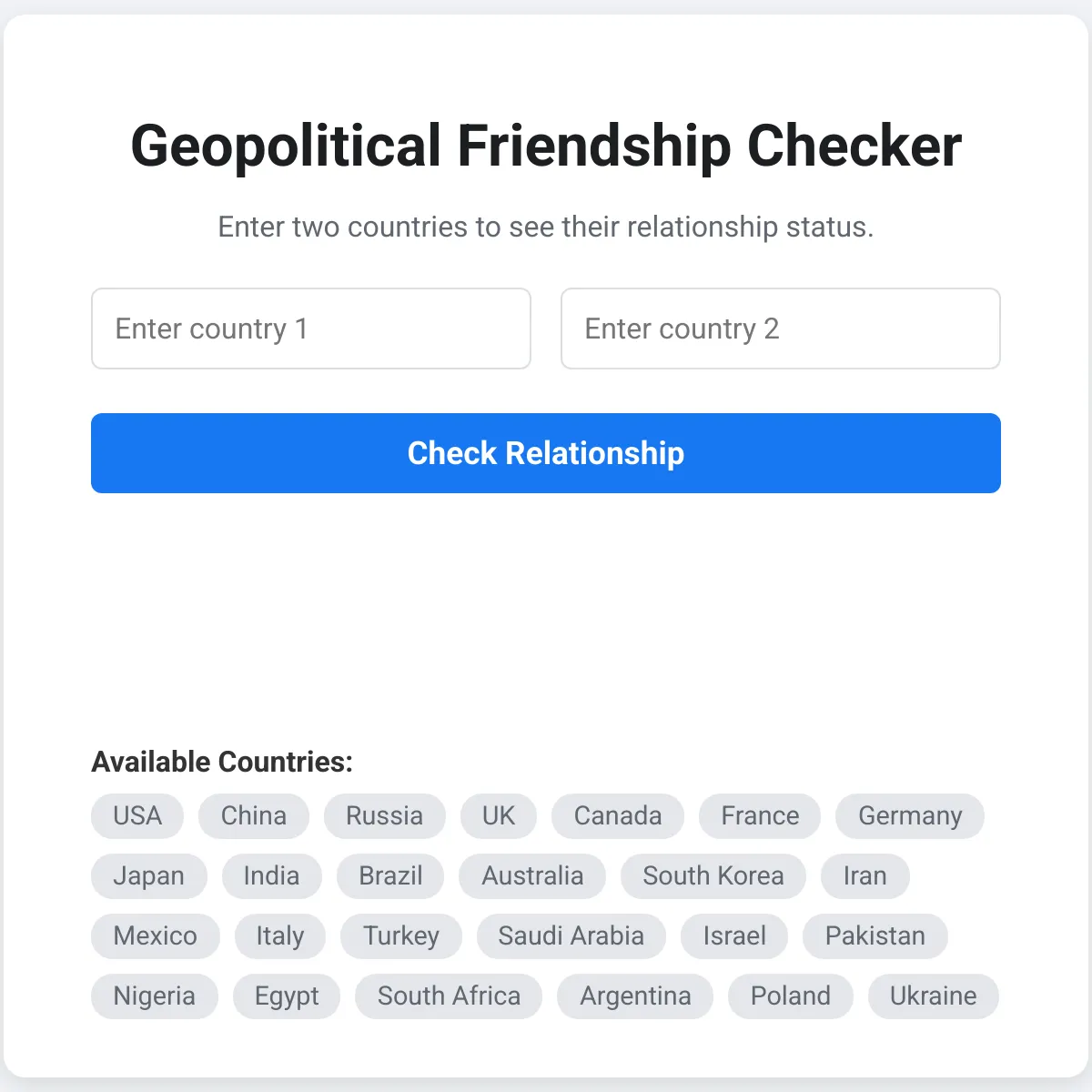Screen dimensions: 1092x1092
Task: Select the China country chip
Action: (254, 815)
